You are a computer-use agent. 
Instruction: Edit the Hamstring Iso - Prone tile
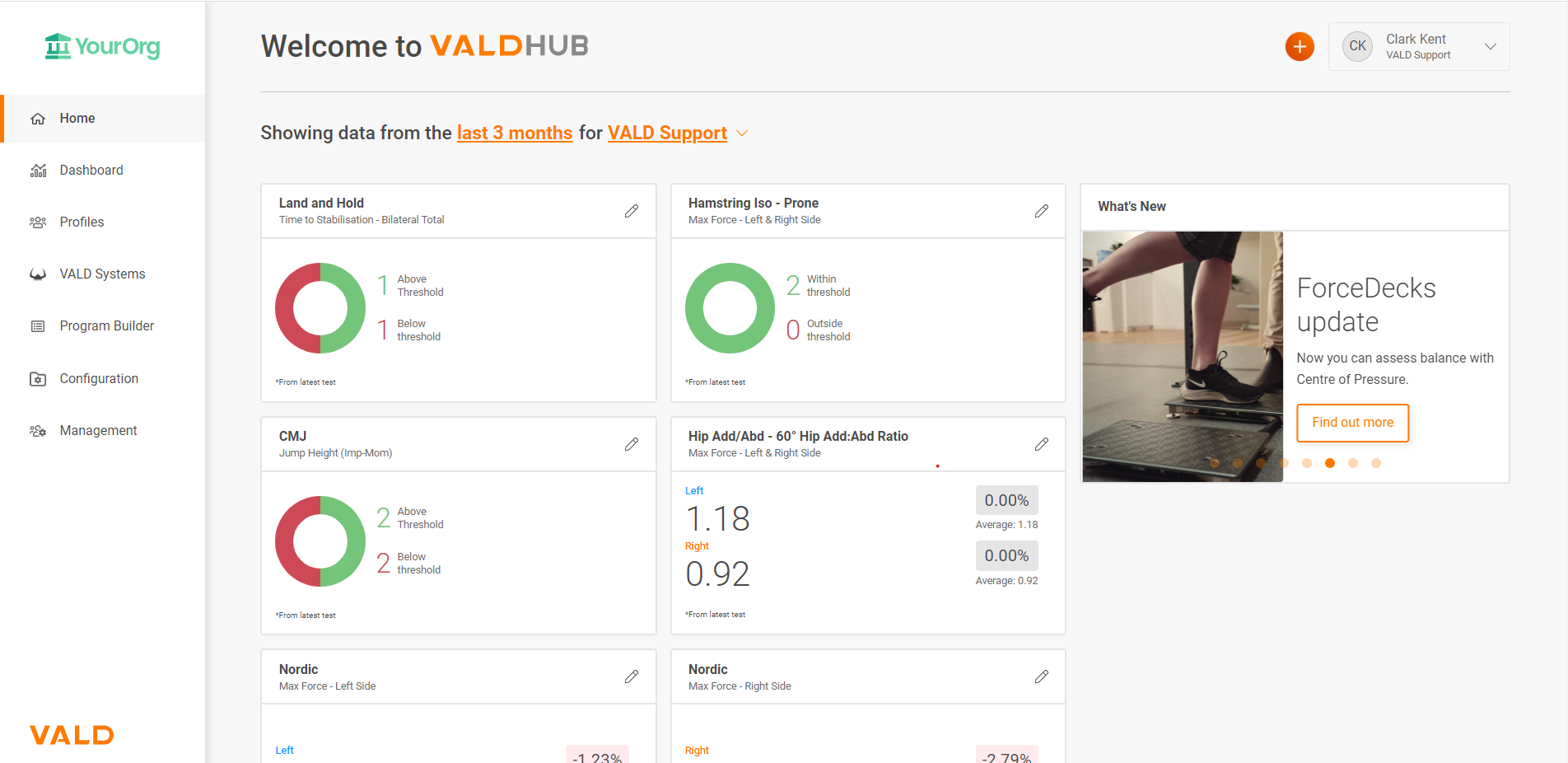1042,211
